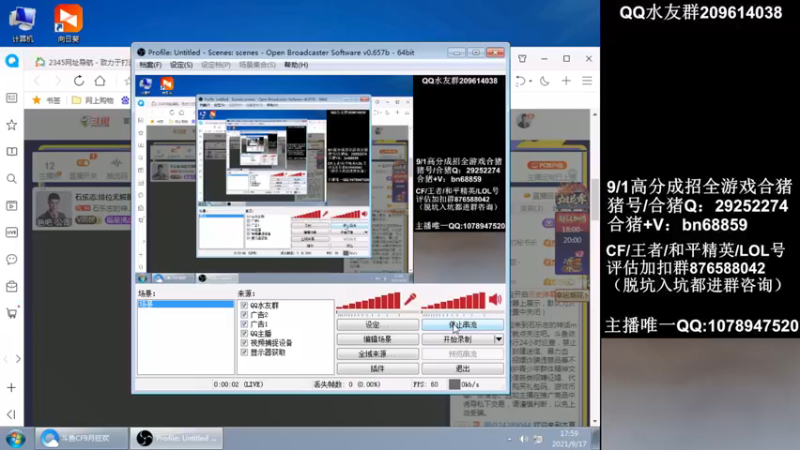
Task: Open the 网上购物 bookmark folder
Action: coord(93,100)
